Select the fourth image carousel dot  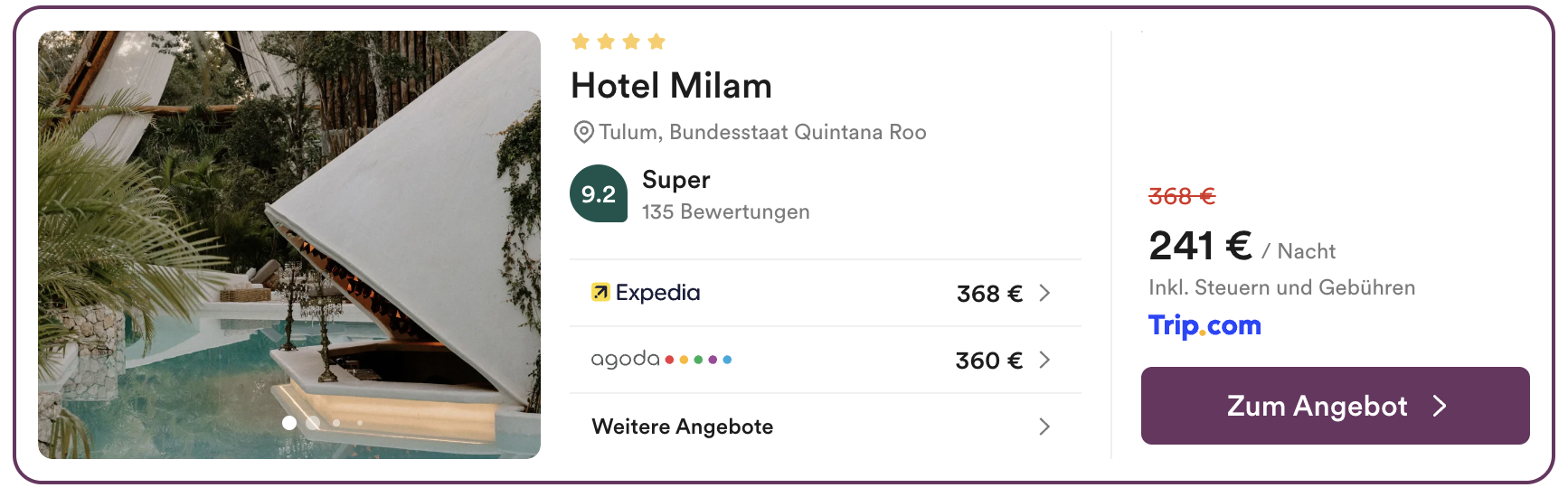[360, 422]
